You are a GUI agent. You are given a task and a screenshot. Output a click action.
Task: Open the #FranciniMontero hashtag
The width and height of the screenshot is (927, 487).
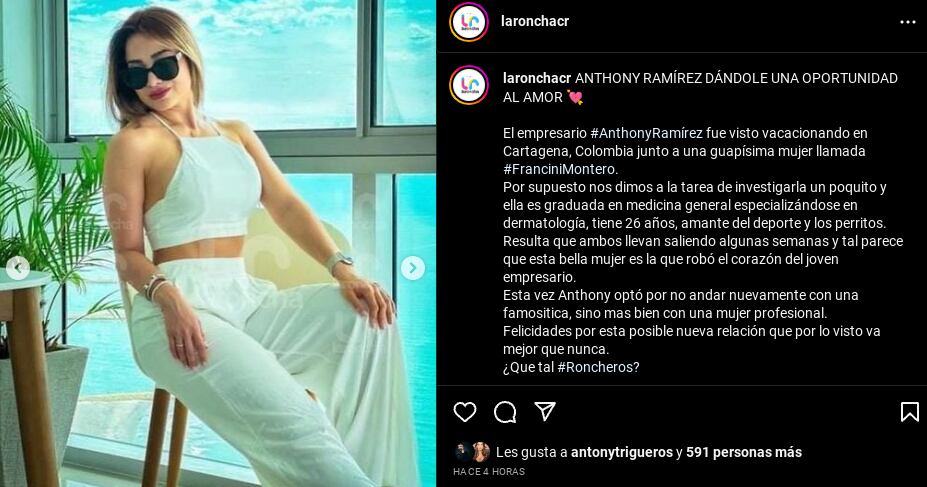click(x=560, y=170)
